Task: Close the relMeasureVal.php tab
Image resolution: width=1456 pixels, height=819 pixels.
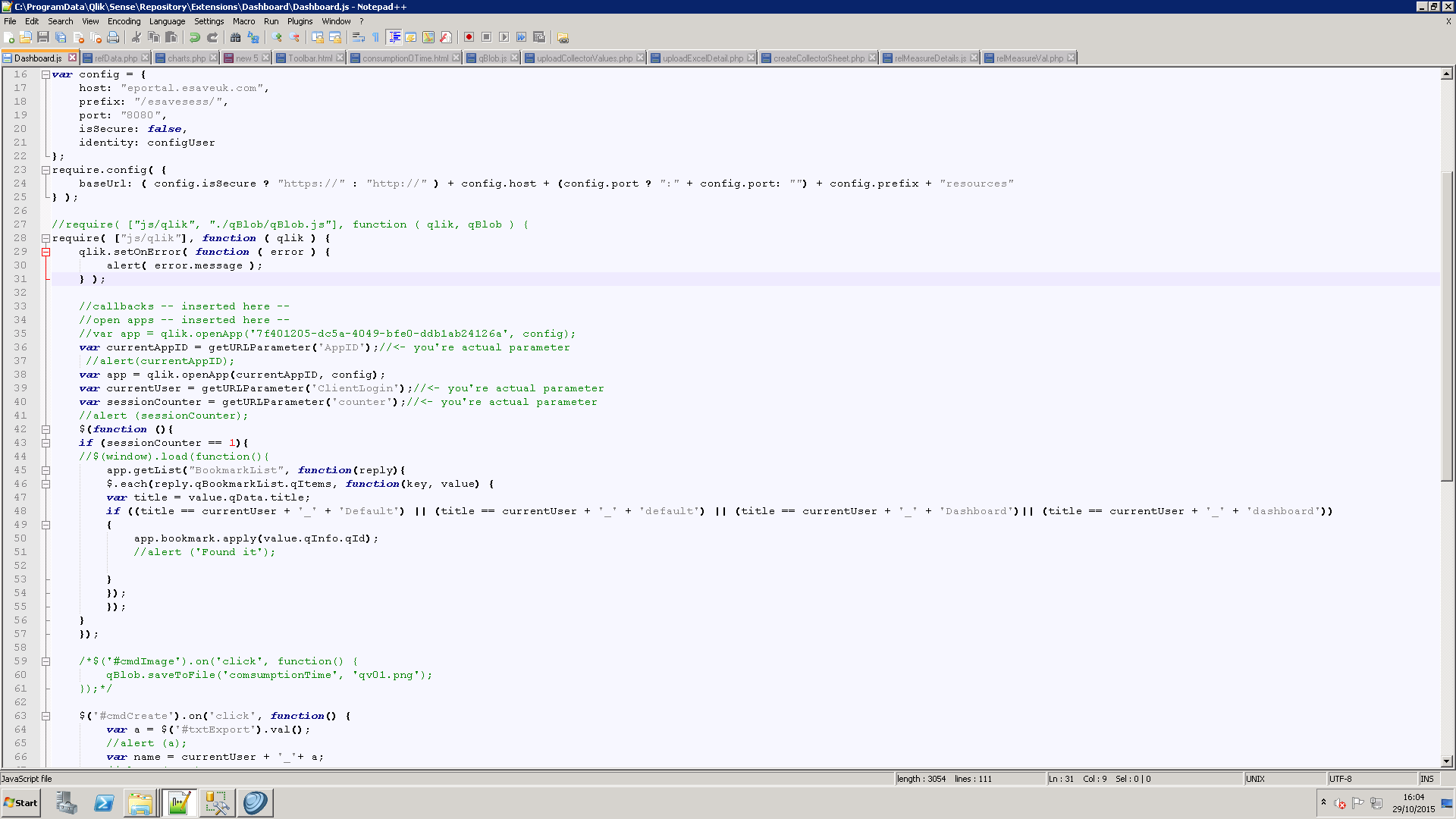Action: [x=1071, y=58]
